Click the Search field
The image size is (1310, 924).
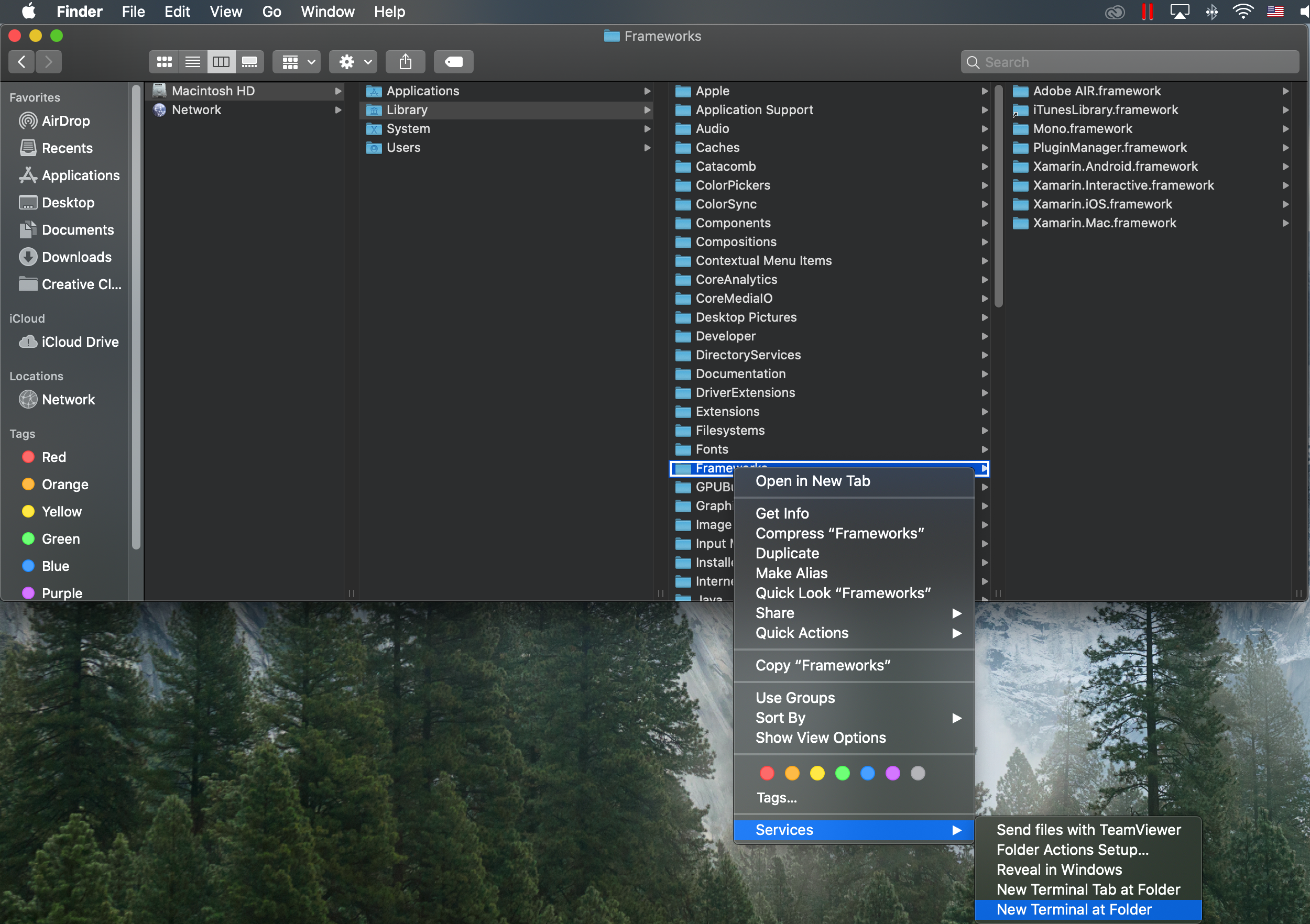[x=1130, y=62]
